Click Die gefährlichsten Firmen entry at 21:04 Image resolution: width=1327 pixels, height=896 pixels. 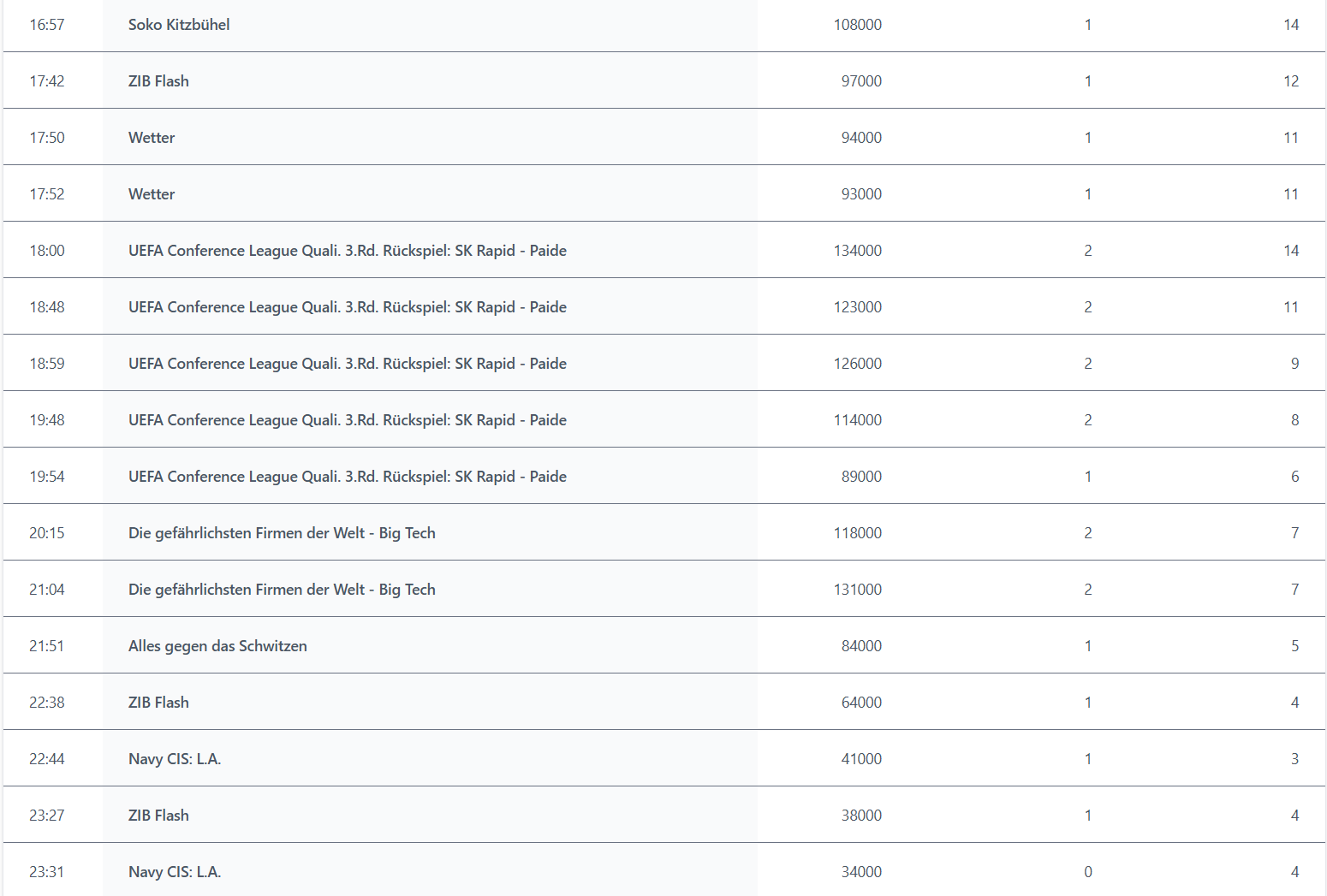(282, 590)
